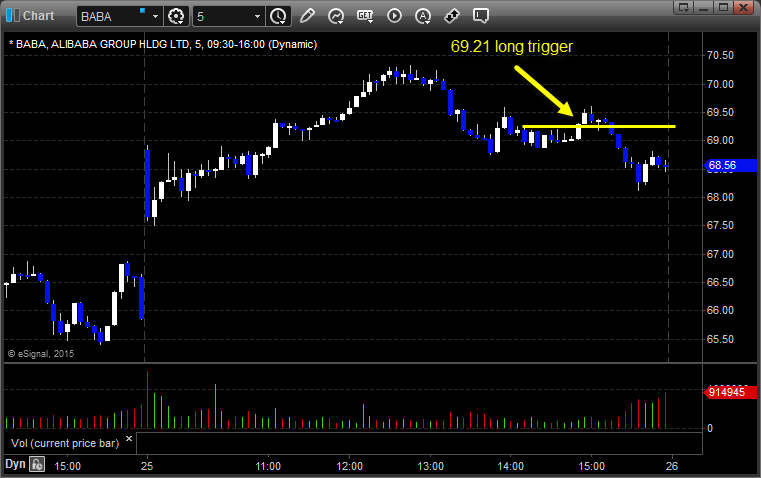Toggle the lock icon next to Dyn
Image resolution: width=761 pixels, height=478 pixels.
37,464
